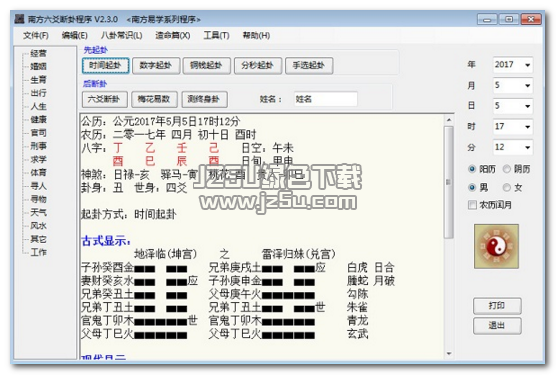Select 健康 in the category tree
This screenshot has height=375, width=556.
(38, 120)
